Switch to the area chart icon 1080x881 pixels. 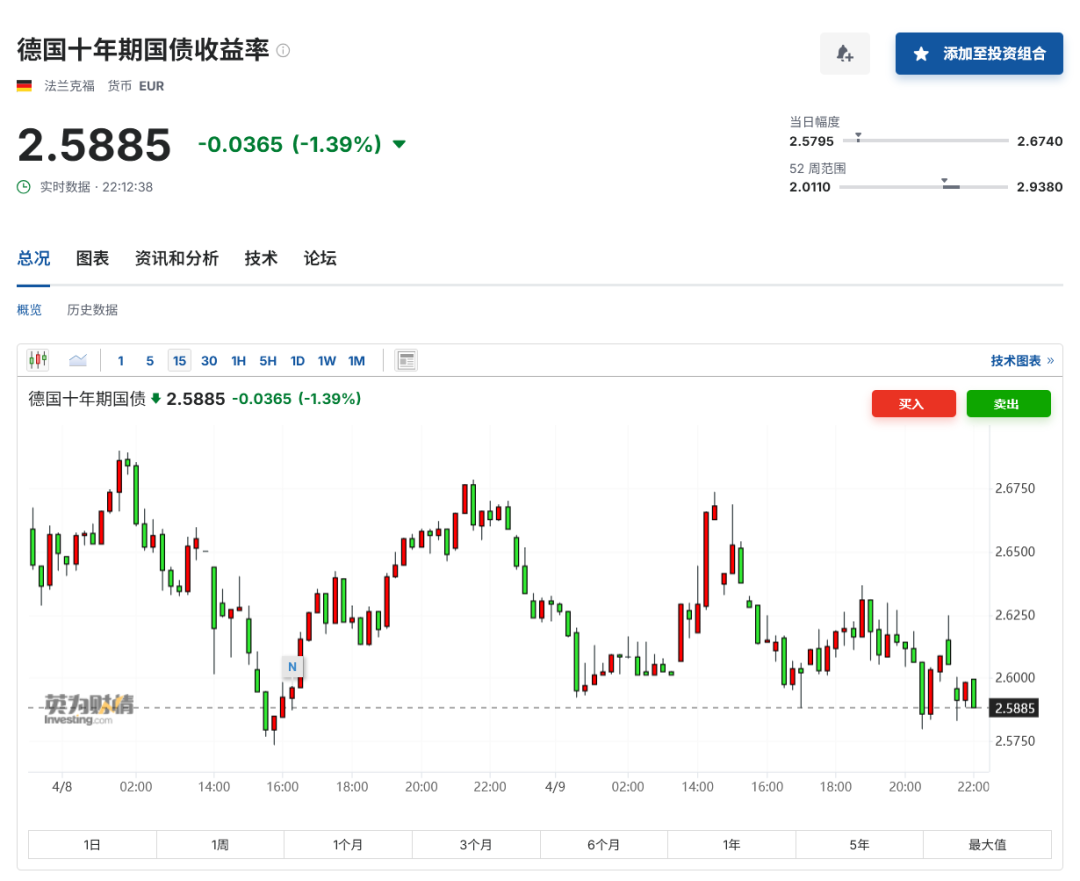pyautogui.click(x=78, y=360)
